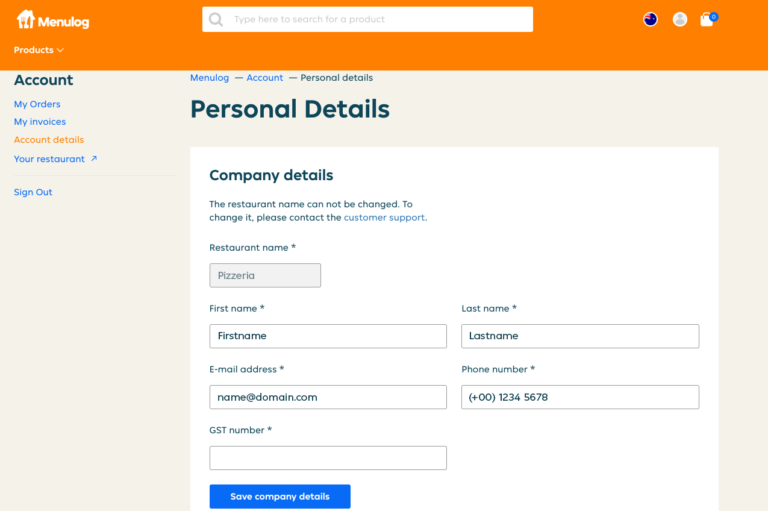Image resolution: width=768 pixels, height=511 pixels.
Task: Open the shopping cart icon
Action: [x=707, y=19]
